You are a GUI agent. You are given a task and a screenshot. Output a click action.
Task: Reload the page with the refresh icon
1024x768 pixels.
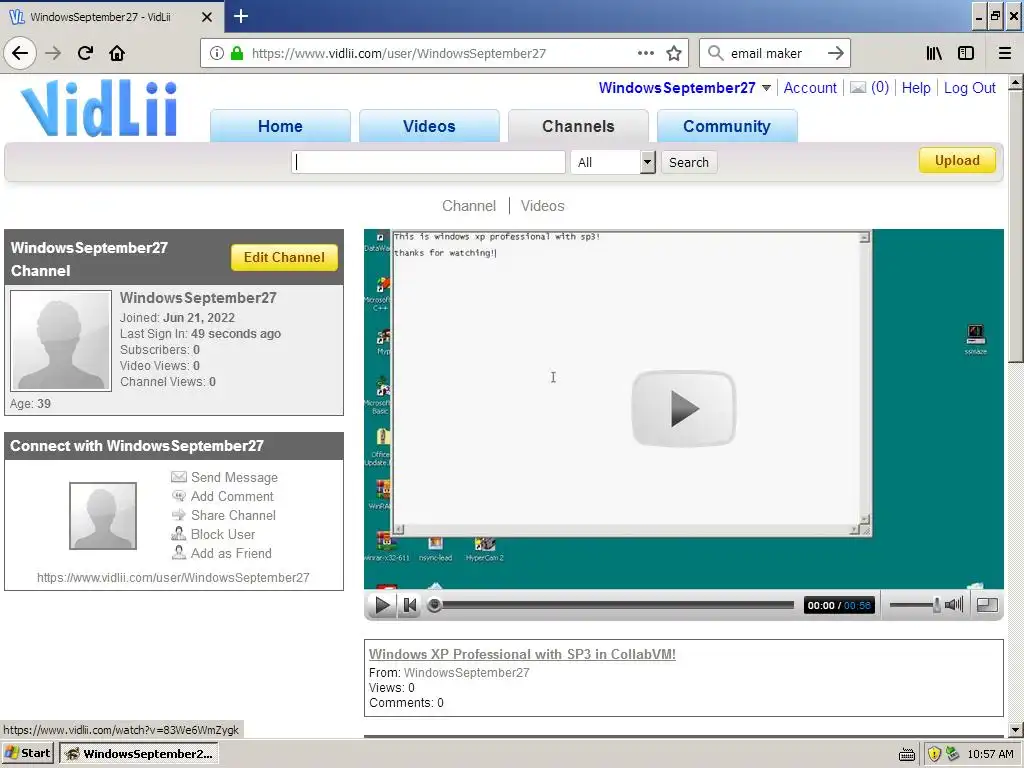point(85,53)
